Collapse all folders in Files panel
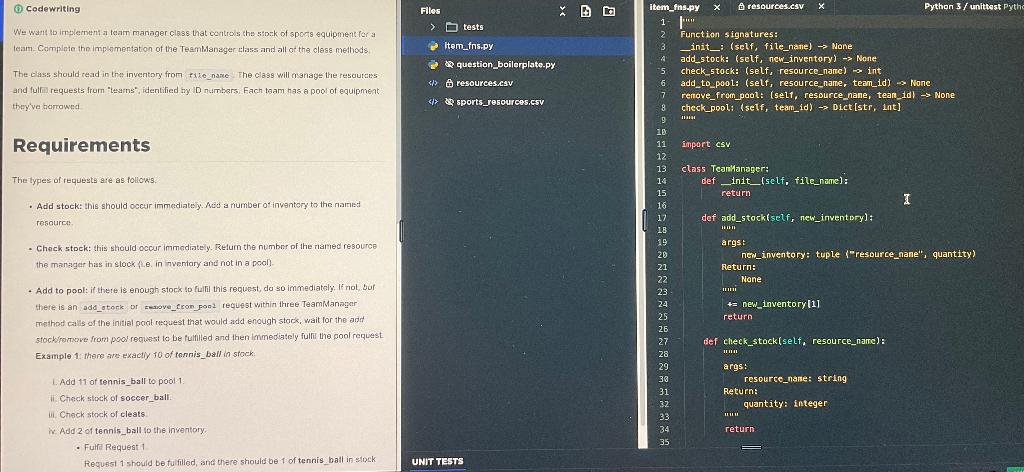 [563, 11]
